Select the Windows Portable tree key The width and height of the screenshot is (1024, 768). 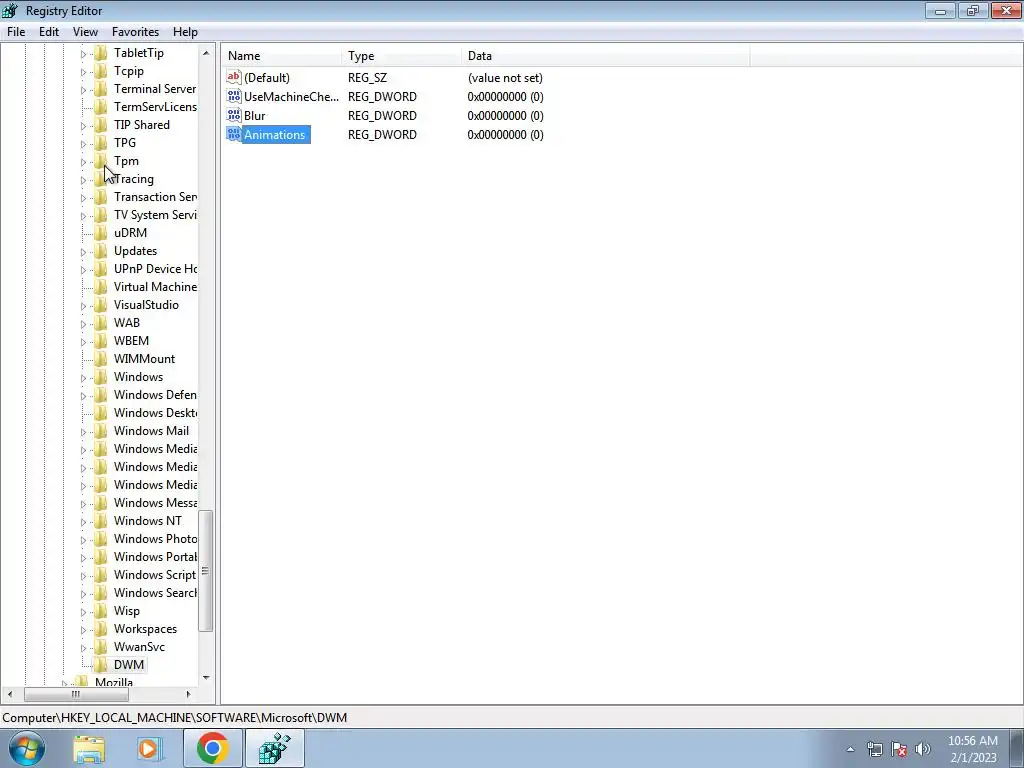pyautogui.click(x=155, y=557)
